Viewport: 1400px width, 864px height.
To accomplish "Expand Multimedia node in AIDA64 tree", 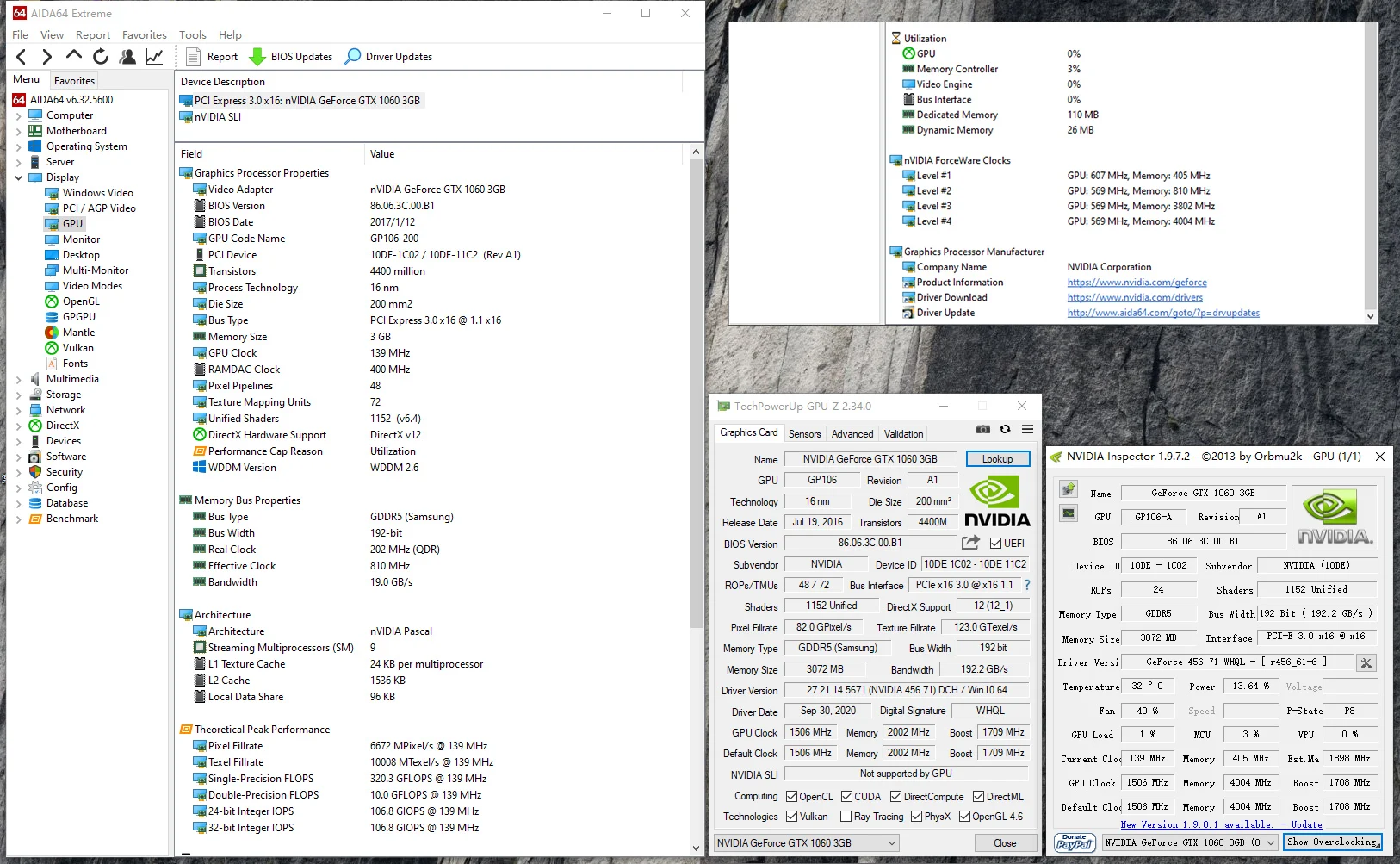I will tap(19, 379).
